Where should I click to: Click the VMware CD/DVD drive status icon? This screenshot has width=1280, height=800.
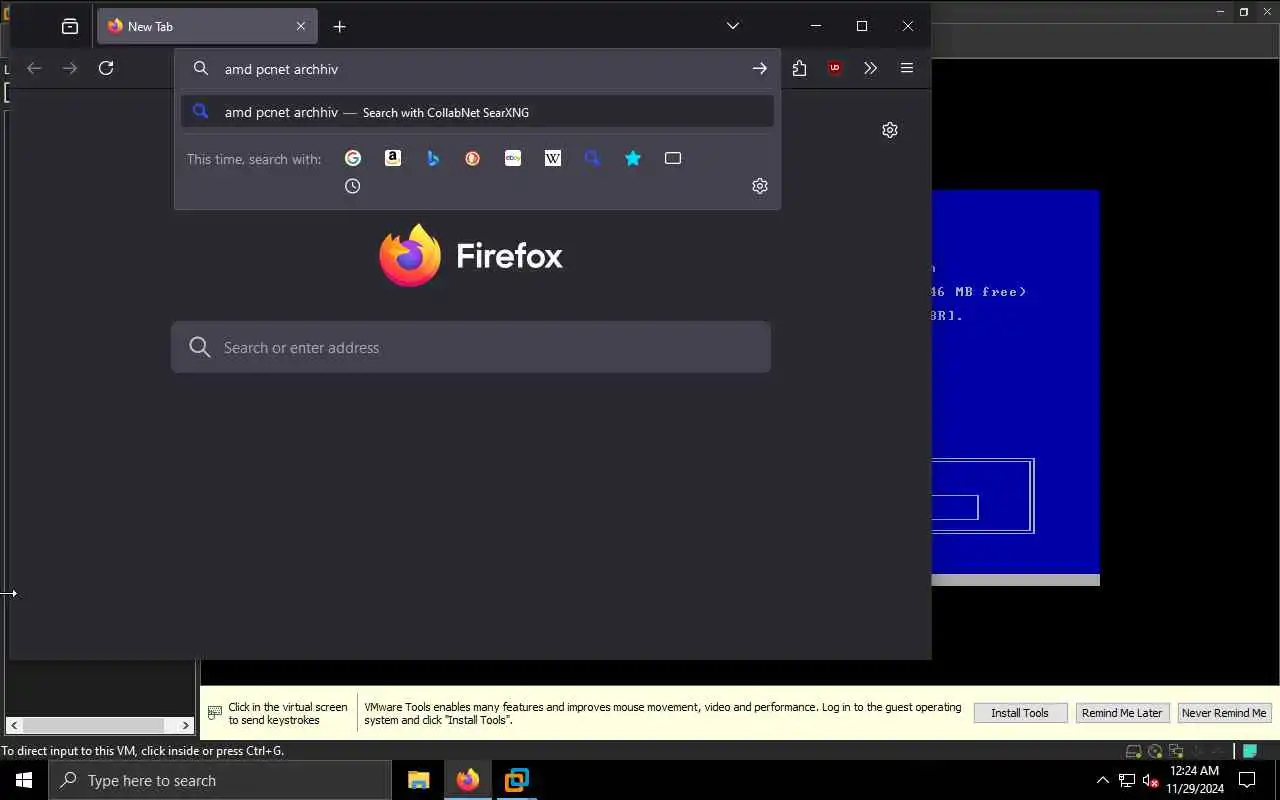(1155, 751)
